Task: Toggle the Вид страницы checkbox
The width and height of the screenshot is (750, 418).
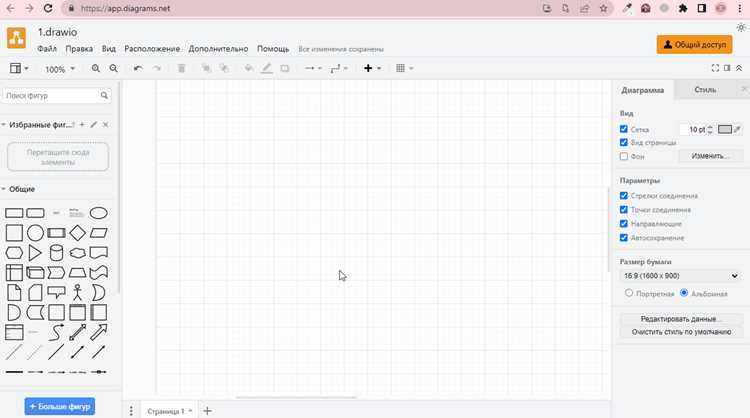Action: (624, 143)
